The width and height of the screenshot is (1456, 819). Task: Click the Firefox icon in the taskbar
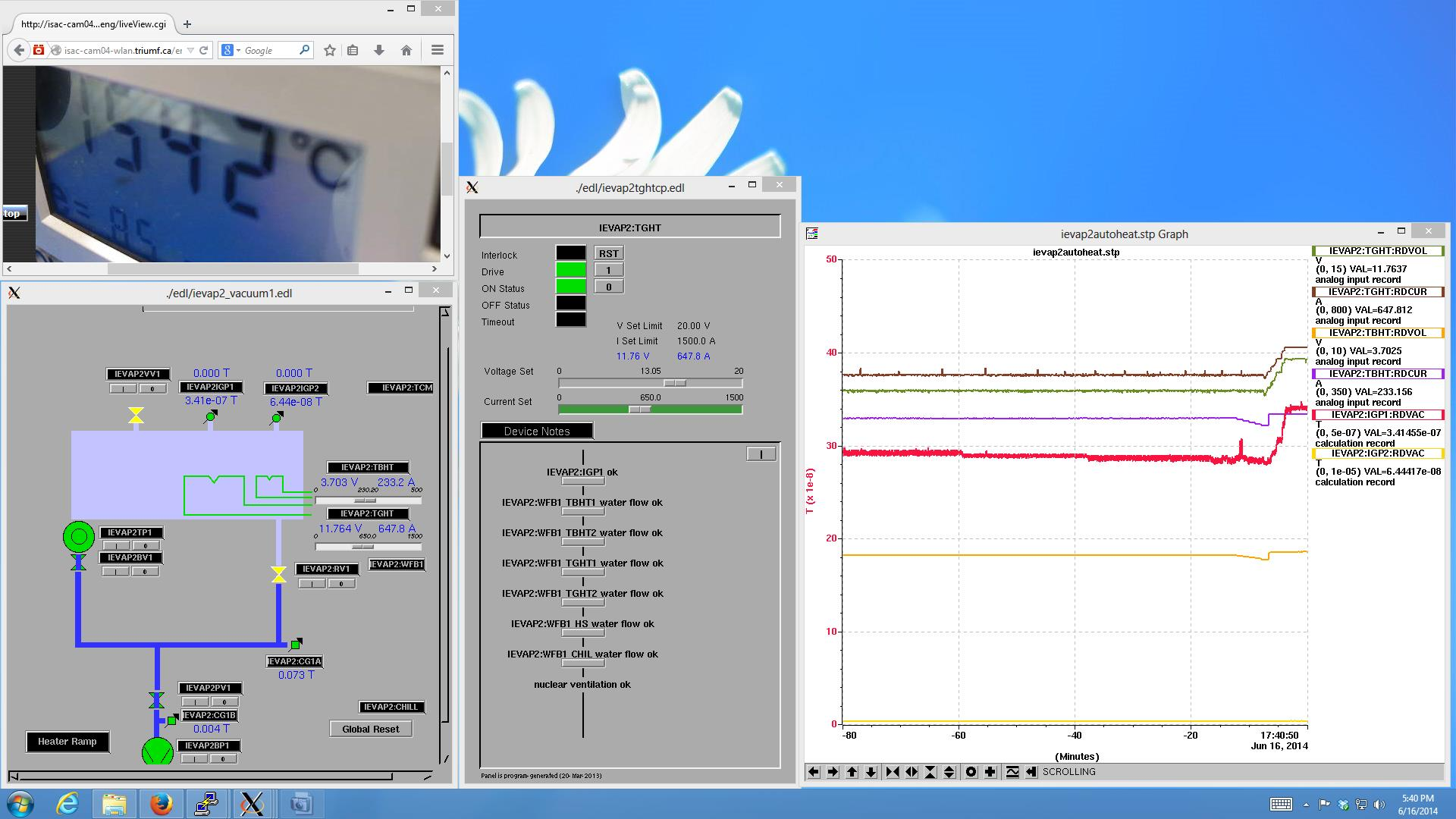tap(160, 803)
